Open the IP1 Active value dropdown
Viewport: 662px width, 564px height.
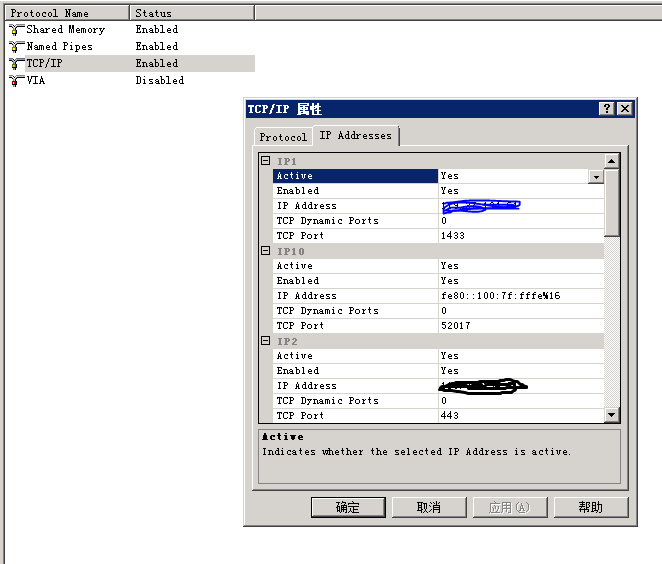click(x=596, y=177)
